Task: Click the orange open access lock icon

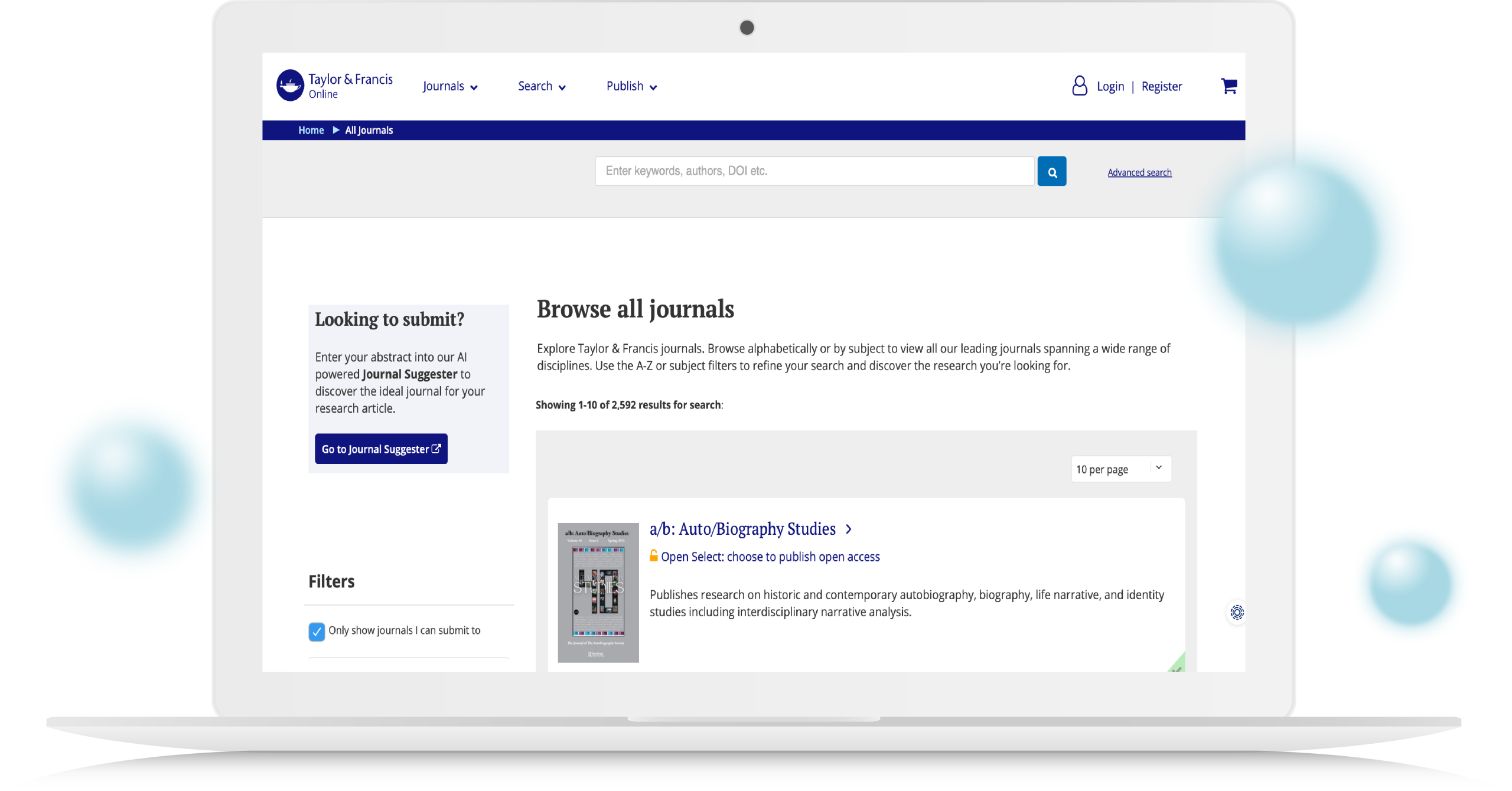Action: pos(653,555)
